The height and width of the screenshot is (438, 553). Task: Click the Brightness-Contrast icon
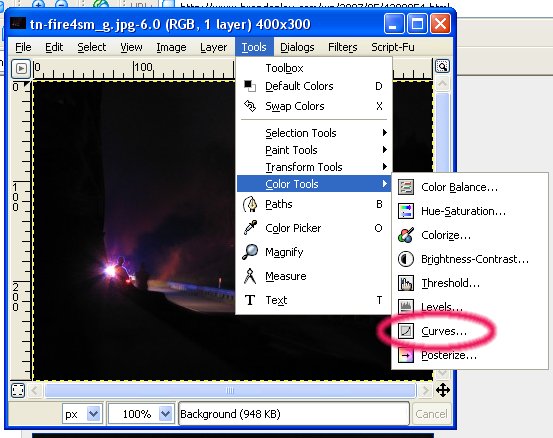[406, 259]
